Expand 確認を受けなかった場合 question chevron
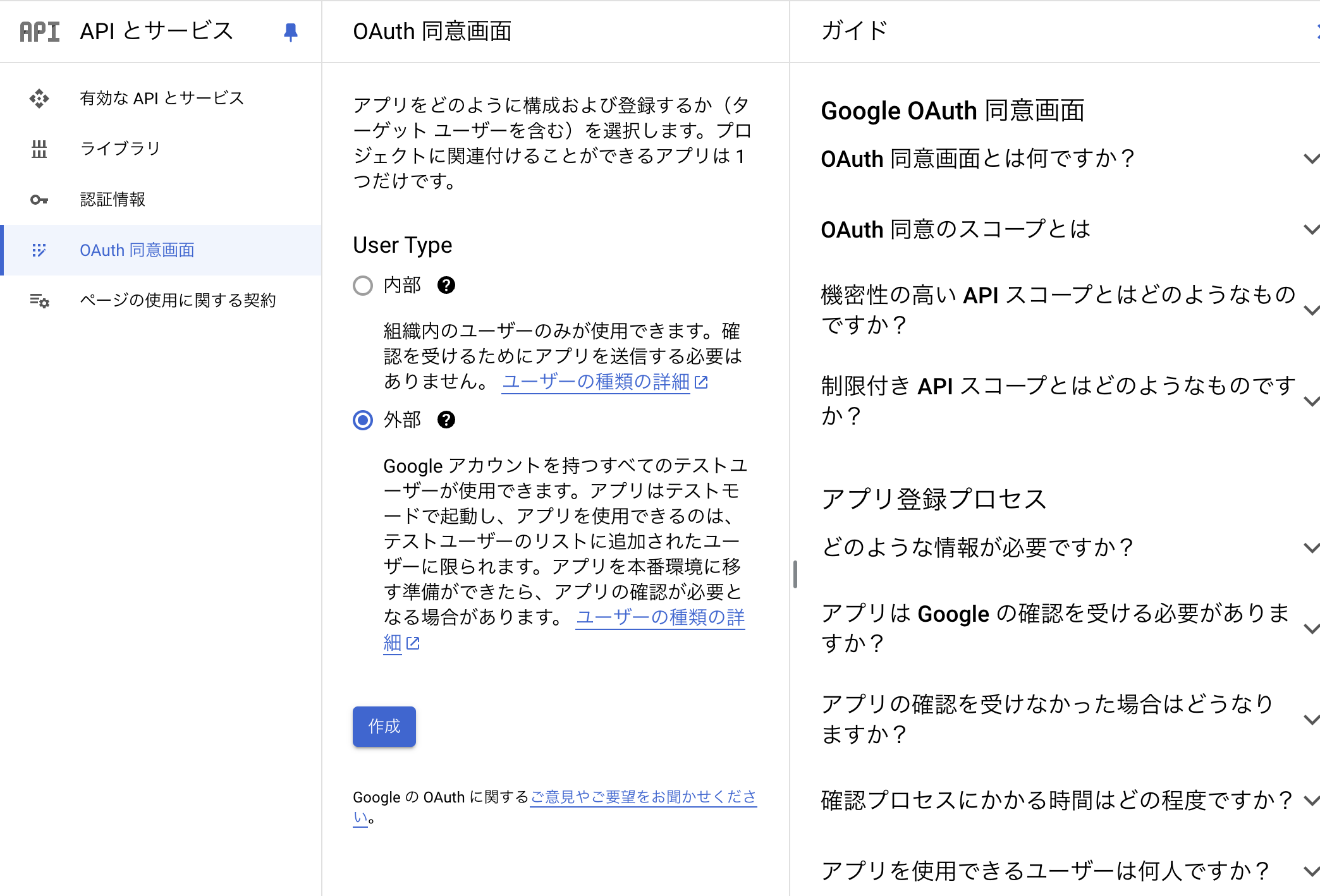This screenshot has width=1320, height=896. [x=1311, y=720]
